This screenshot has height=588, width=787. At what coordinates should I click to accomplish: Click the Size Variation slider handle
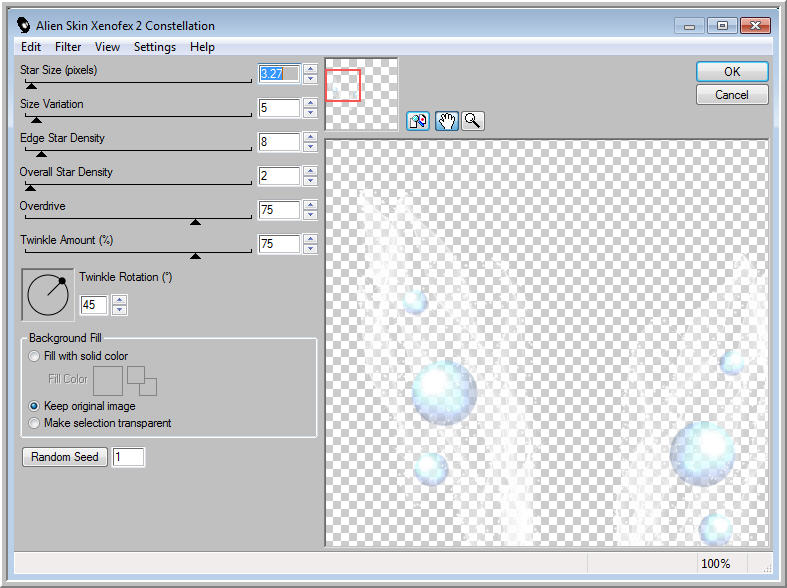click(36, 120)
